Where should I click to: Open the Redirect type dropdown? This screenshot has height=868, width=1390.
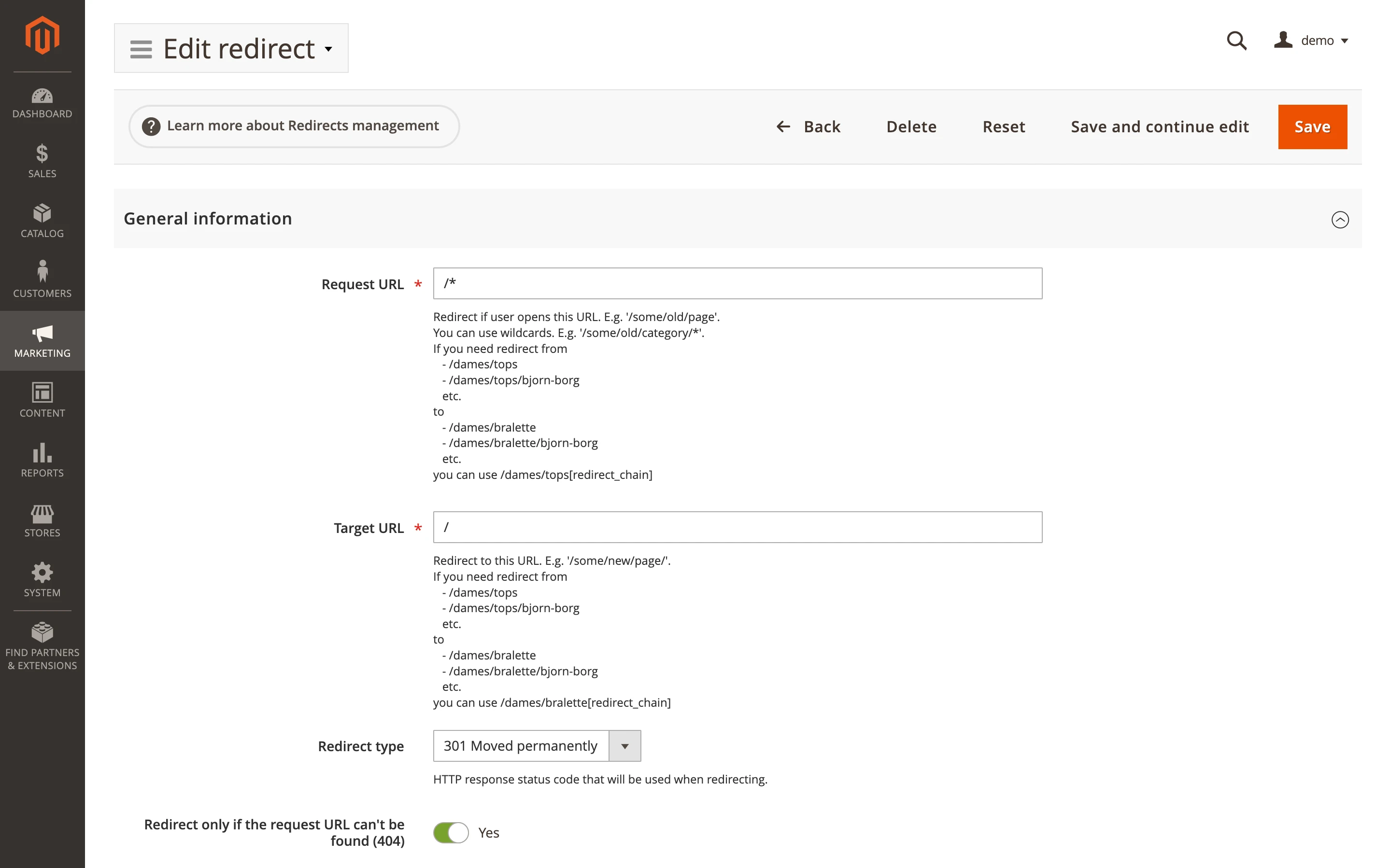click(x=624, y=746)
